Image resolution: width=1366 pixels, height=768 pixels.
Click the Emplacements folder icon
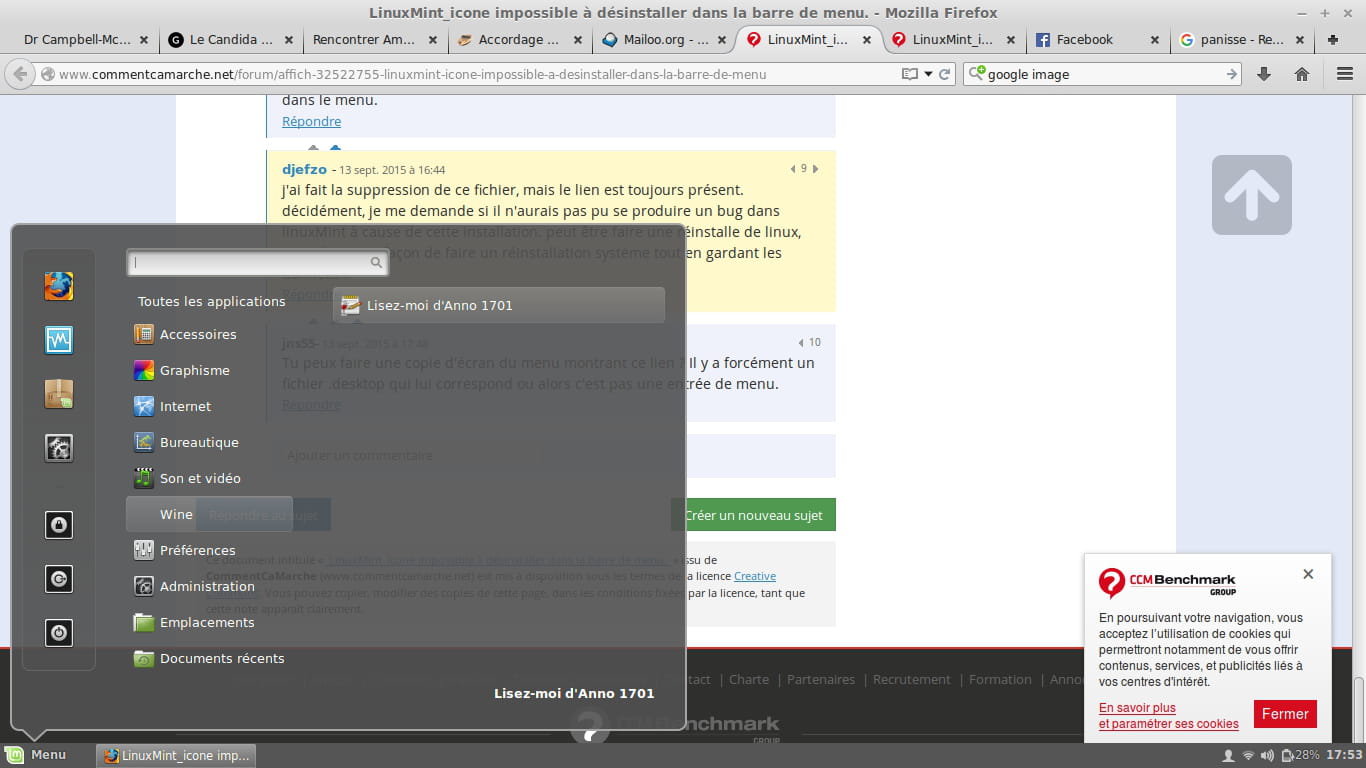pos(144,622)
